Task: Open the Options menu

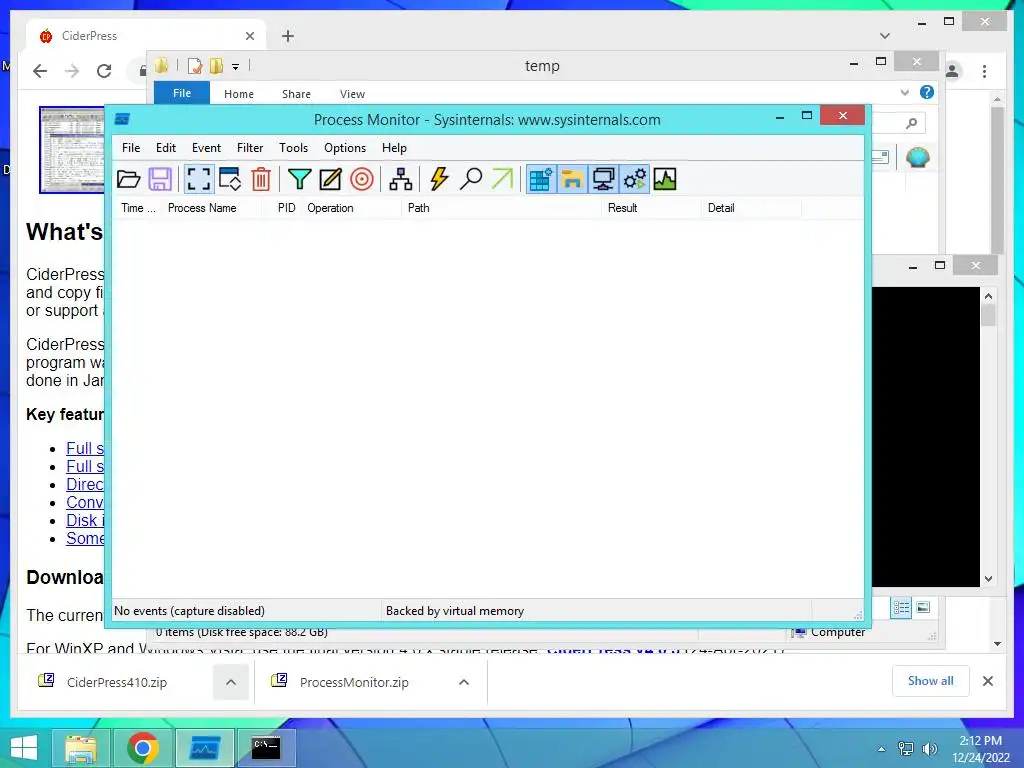Action: 345,148
